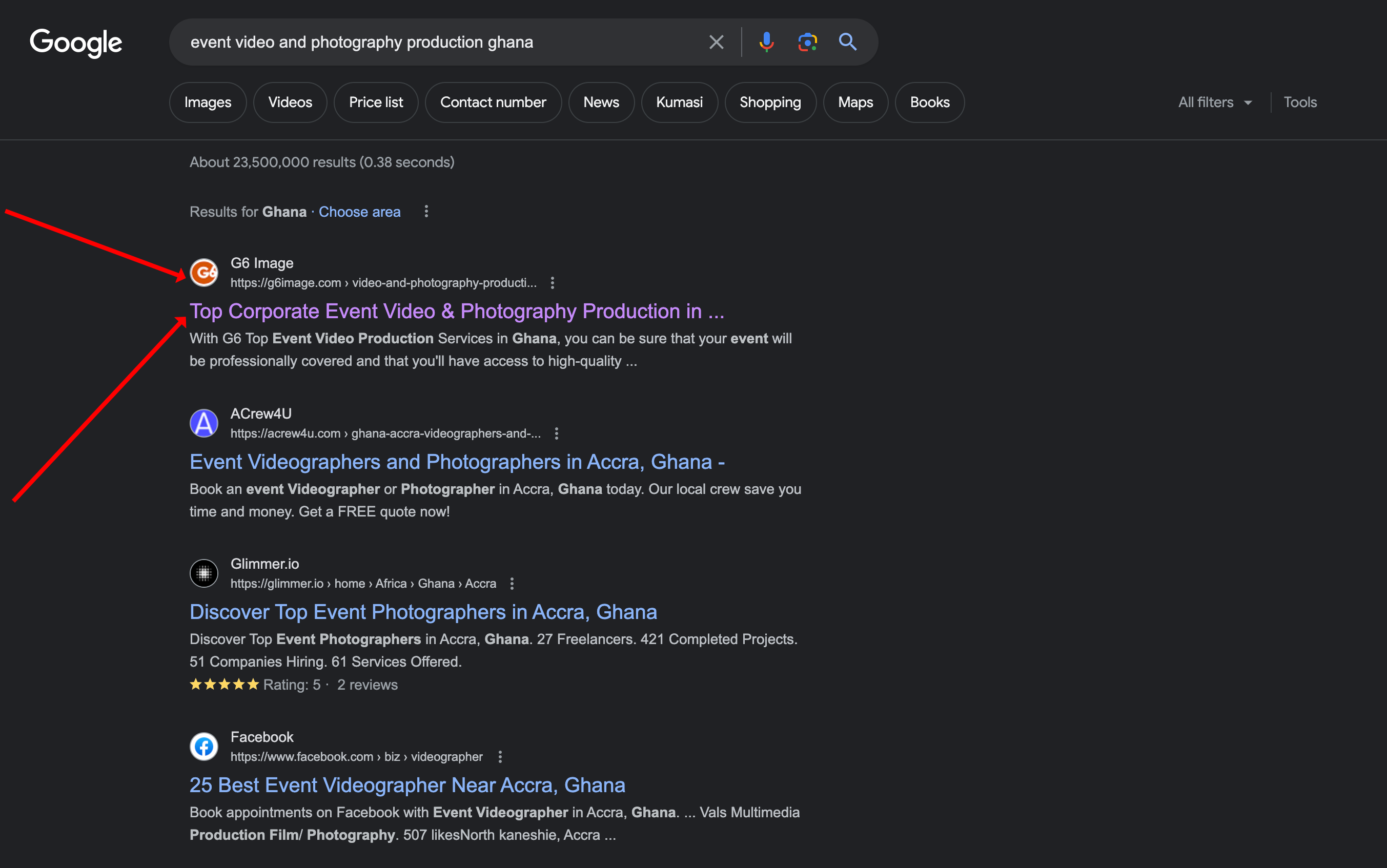Open Top Corporate Event Video result
This screenshot has width=1387, height=868.
(457, 311)
